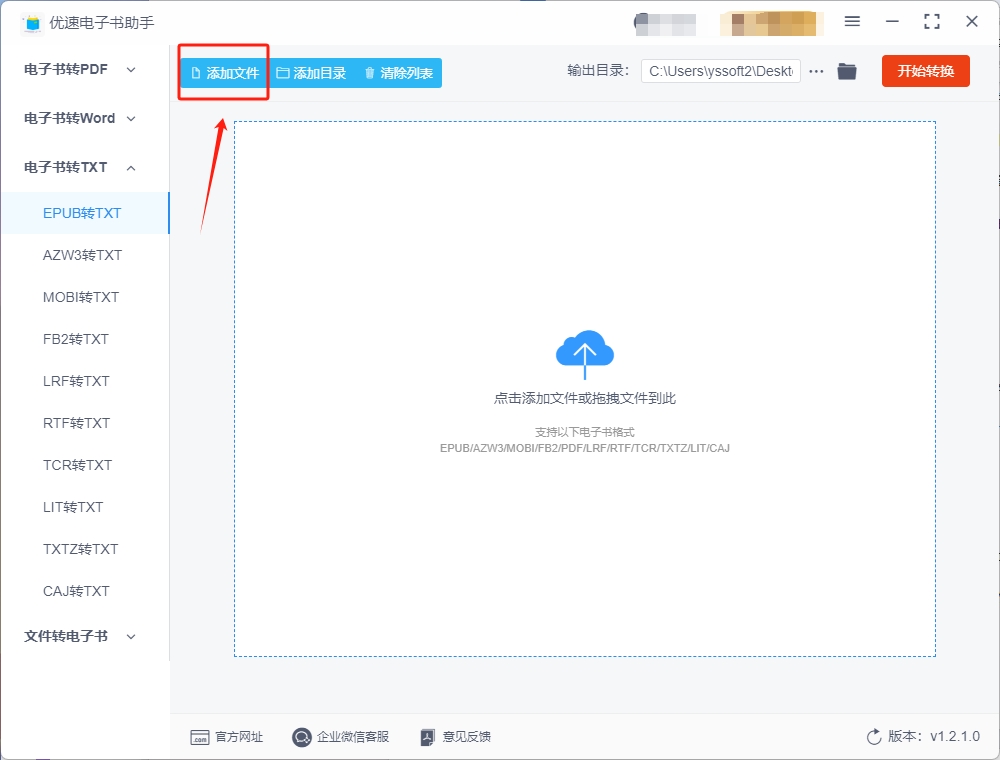Click the output directory path field

pyautogui.click(x=721, y=71)
